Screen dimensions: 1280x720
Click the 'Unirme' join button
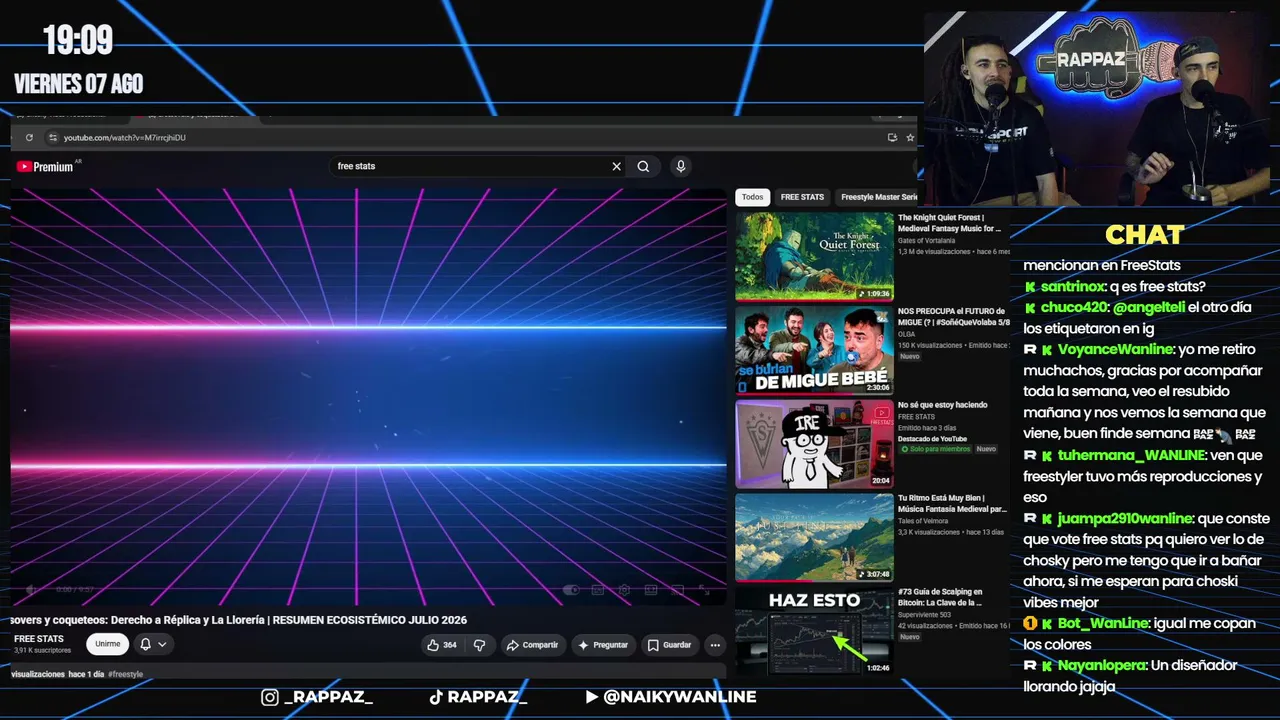click(x=108, y=644)
